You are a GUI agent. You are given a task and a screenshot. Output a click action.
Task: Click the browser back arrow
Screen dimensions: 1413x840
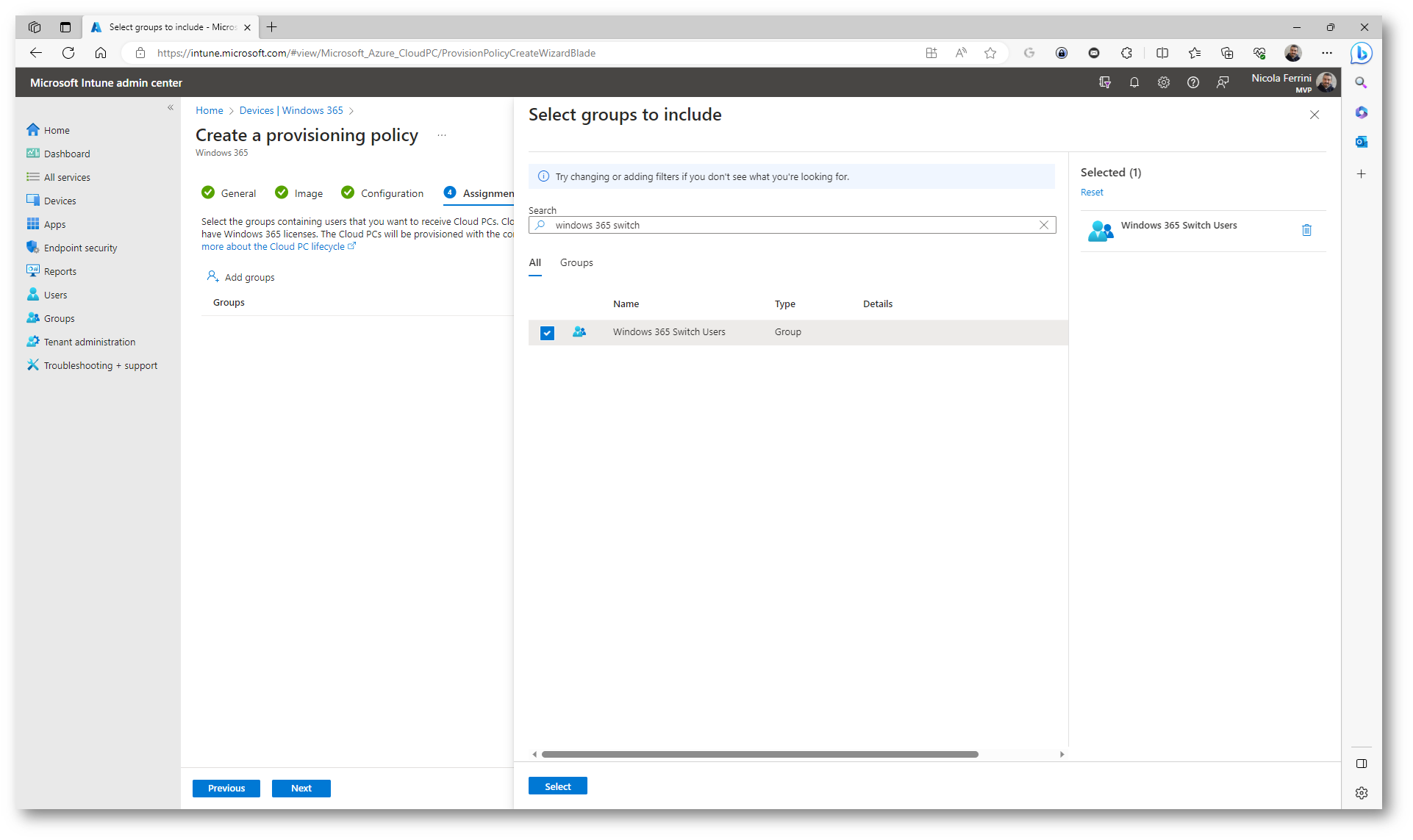36,53
